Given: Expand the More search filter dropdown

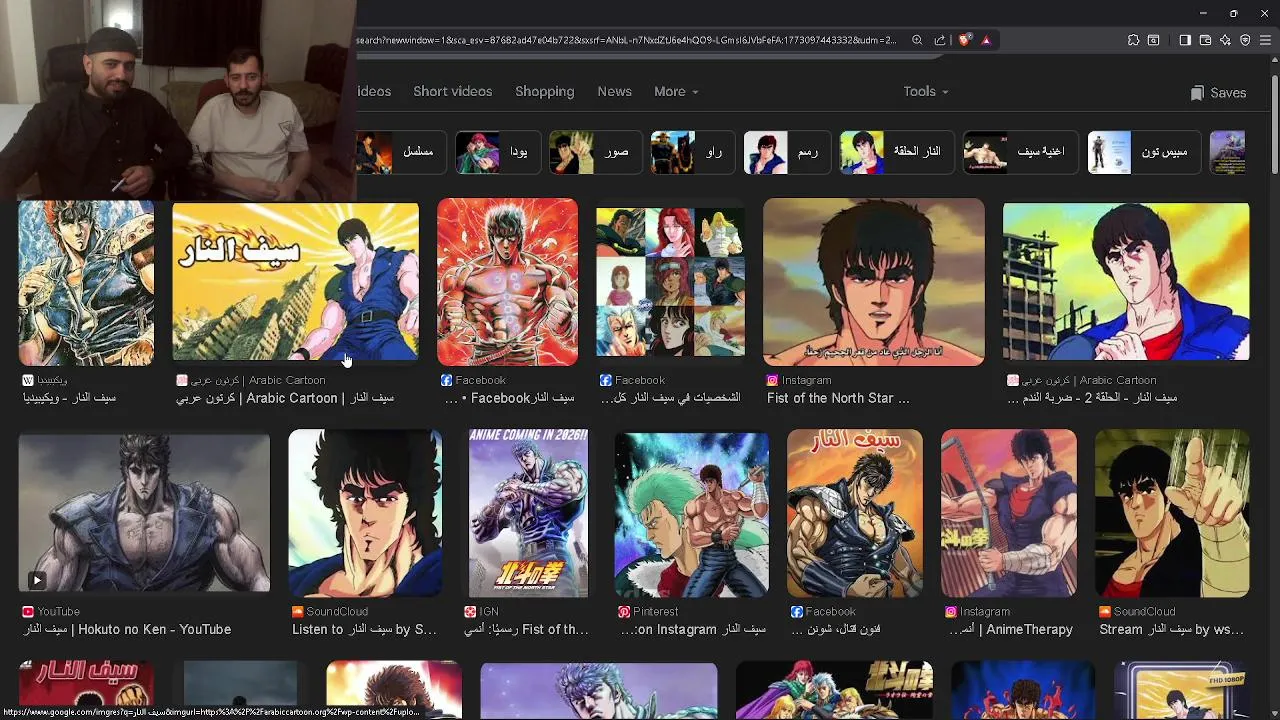Looking at the screenshot, I should tap(676, 91).
